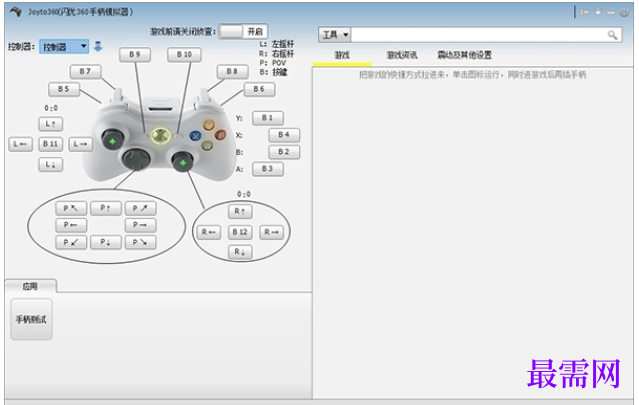Expand the 工具 dropdown
This screenshot has height=405, width=639.
pyautogui.click(x=335, y=35)
